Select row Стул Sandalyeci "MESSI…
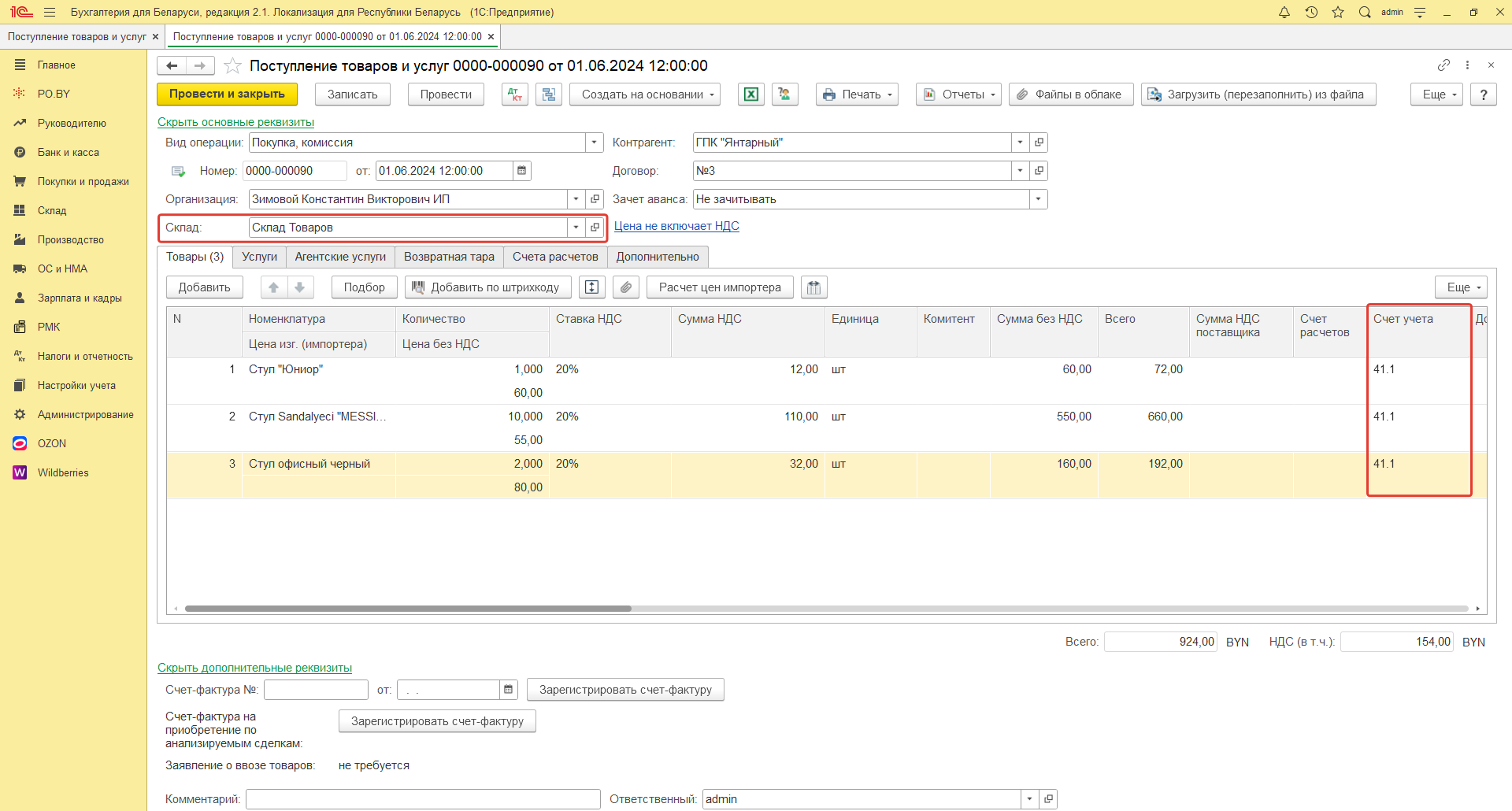The height and width of the screenshot is (811, 1512). 826,428
